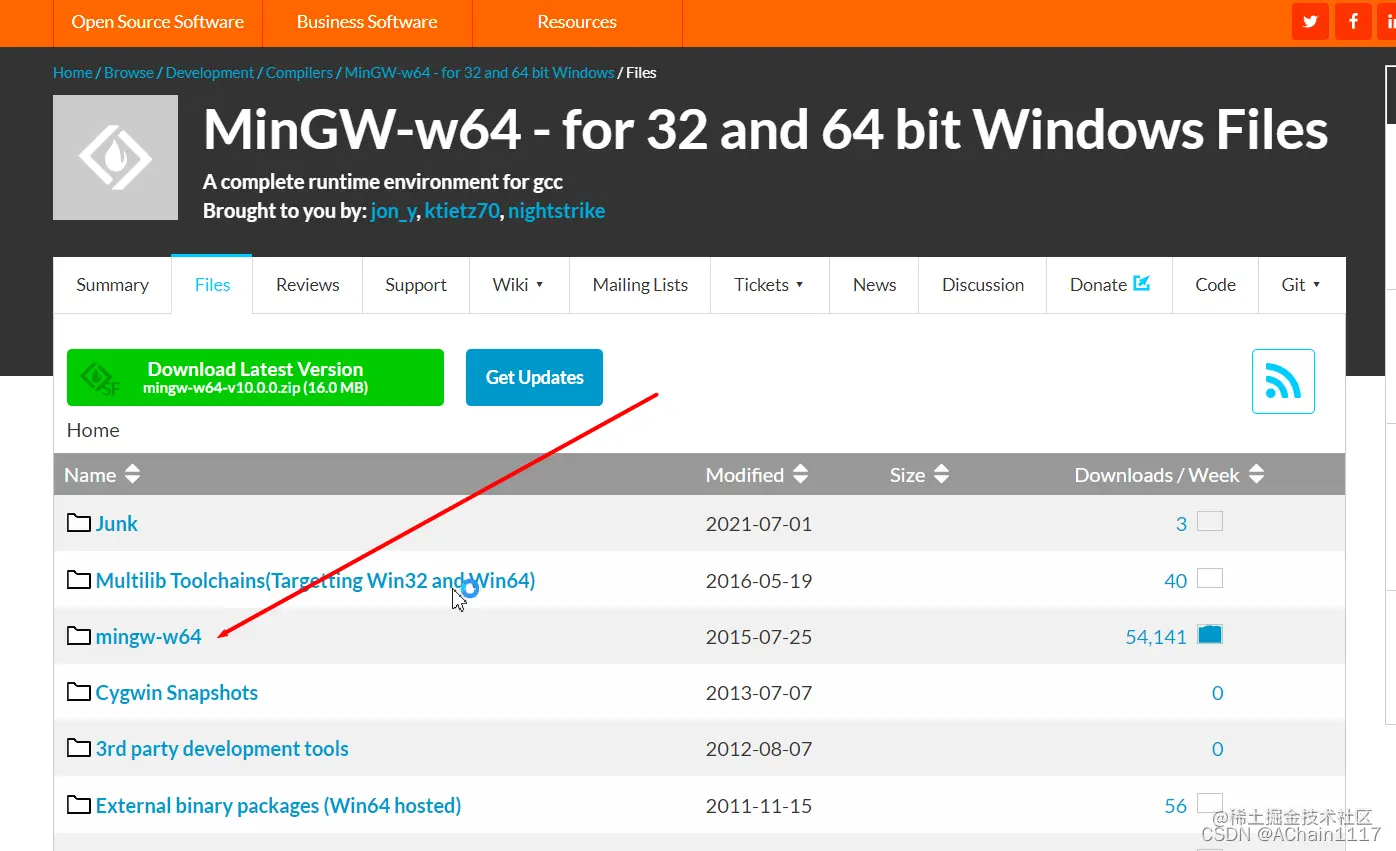Click the 40 weekly downloads count
The width and height of the screenshot is (1396, 851).
click(x=1175, y=580)
